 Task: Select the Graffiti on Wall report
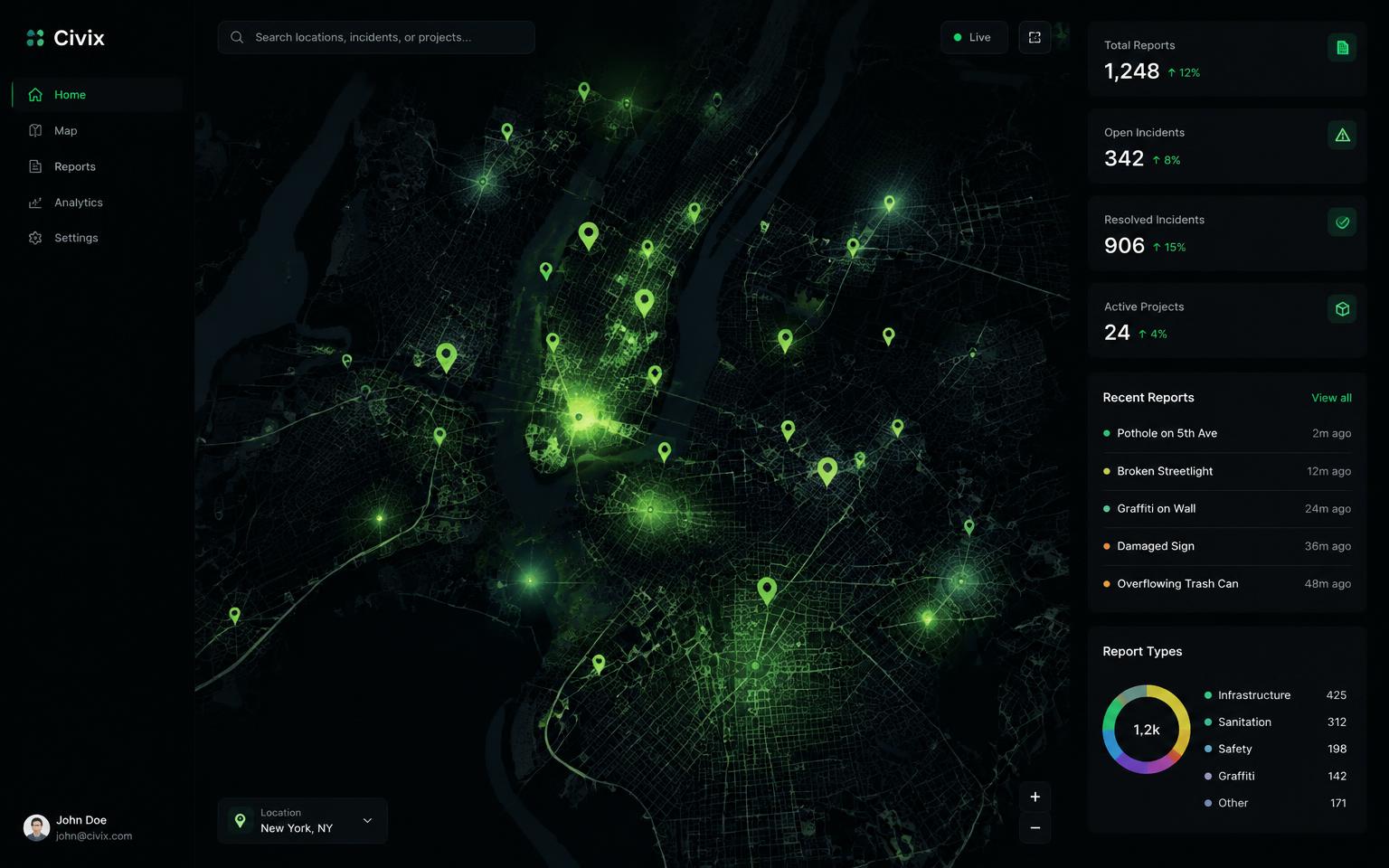click(1227, 509)
